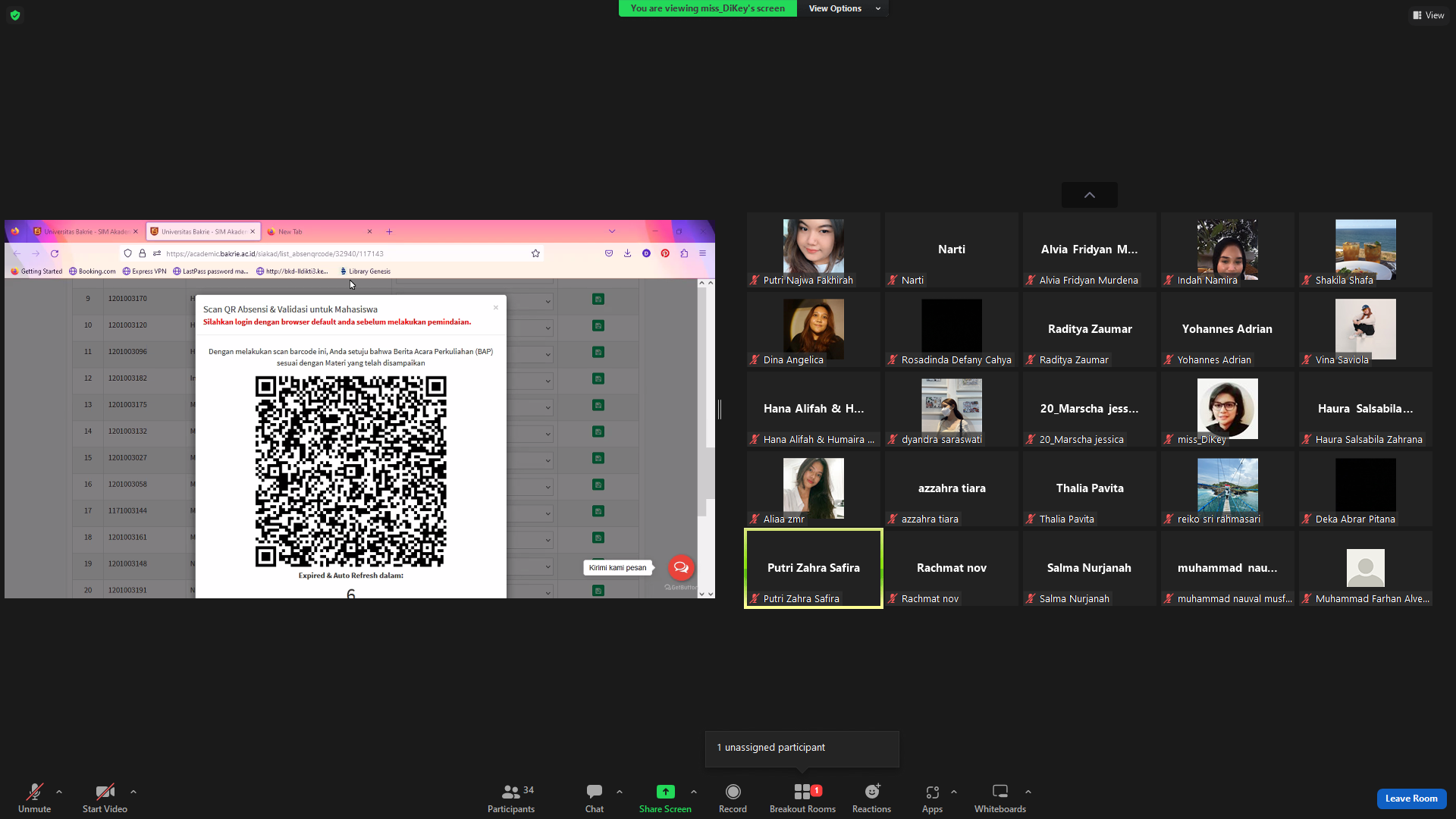Expand audio options arrow next to Unmute
The width and height of the screenshot is (1456, 819).
(59, 792)
